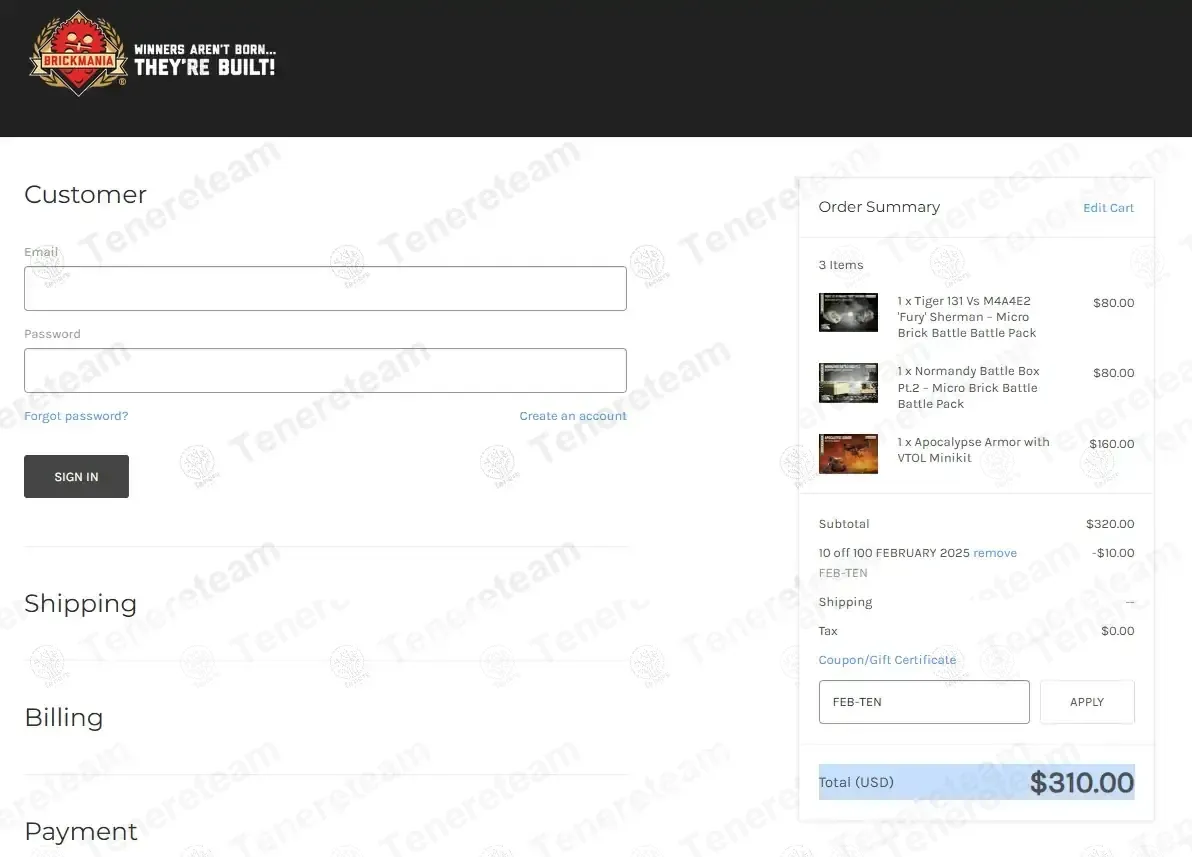The height and width of the screenshot is (857, 1192).
Task: Select the Apocalypse Armor product thumbnail
Action: coord(848,453)
